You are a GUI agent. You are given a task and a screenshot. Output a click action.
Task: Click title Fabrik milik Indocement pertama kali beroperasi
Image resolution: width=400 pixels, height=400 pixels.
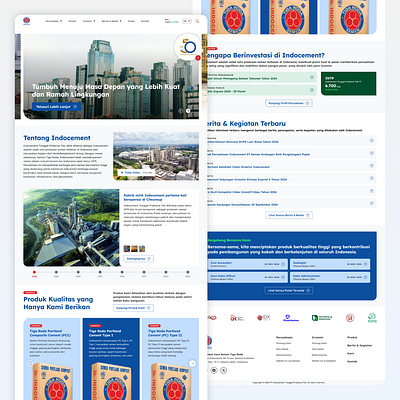155,197
